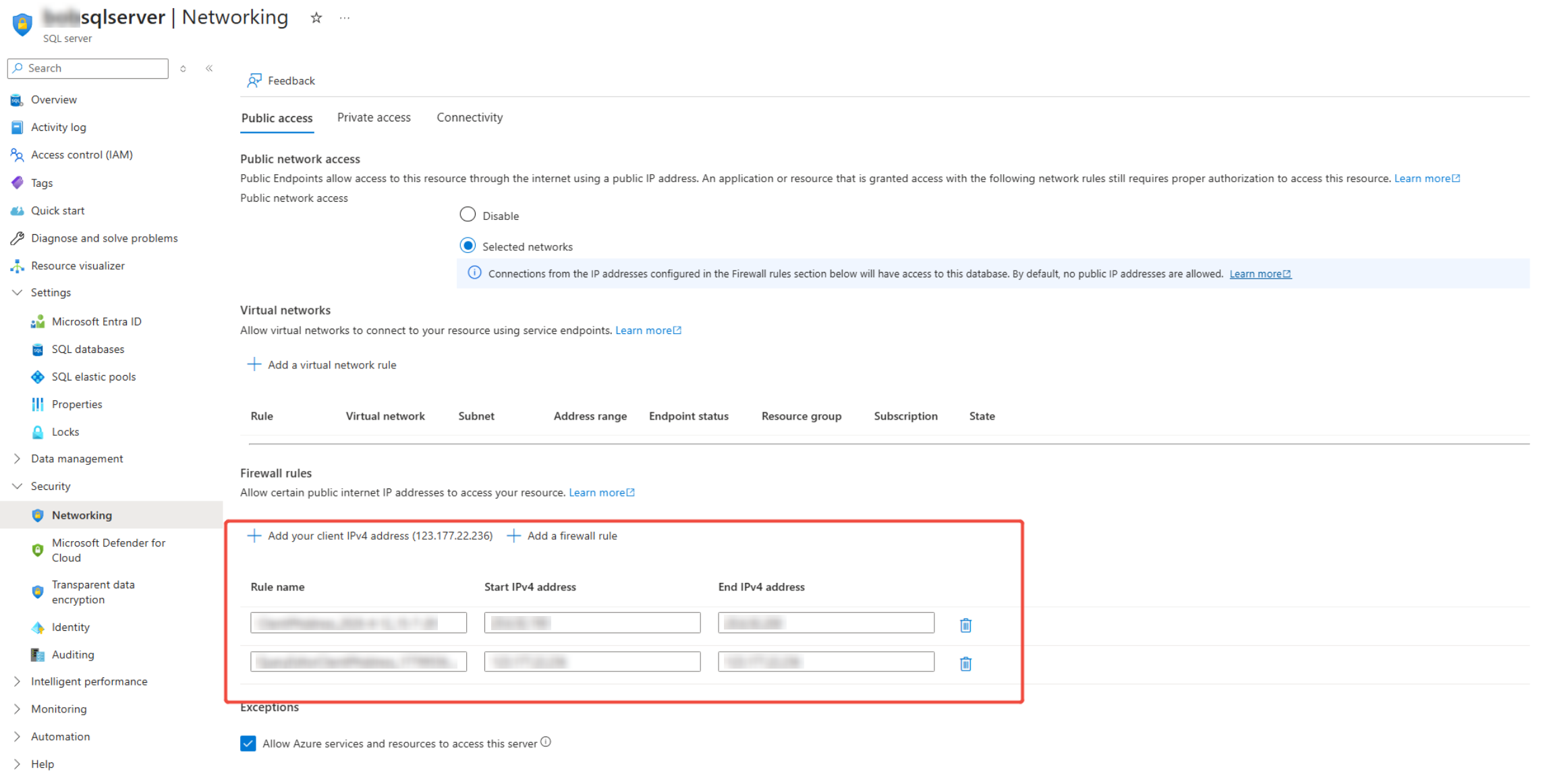Open Learn more link under Virtual networks
The image size is (1541, 784).
pyautogui.click(x=648, y=331)
